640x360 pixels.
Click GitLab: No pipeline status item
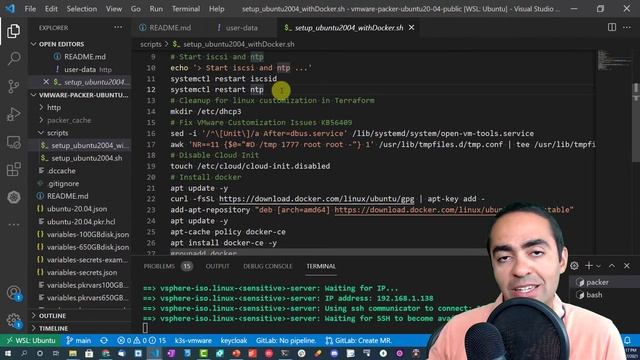click(286, 340)
